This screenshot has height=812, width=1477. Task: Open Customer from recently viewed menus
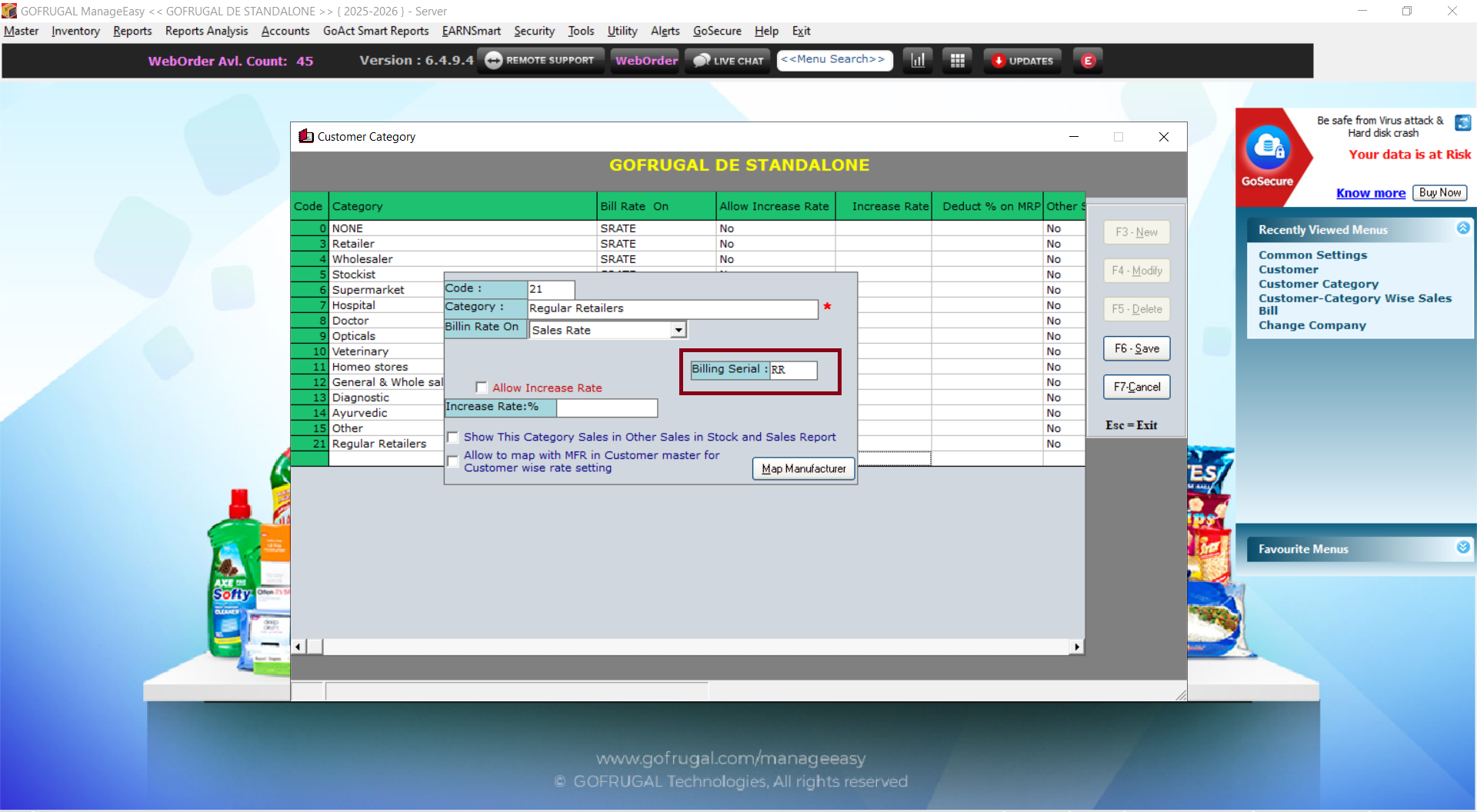coord(1288,270)
